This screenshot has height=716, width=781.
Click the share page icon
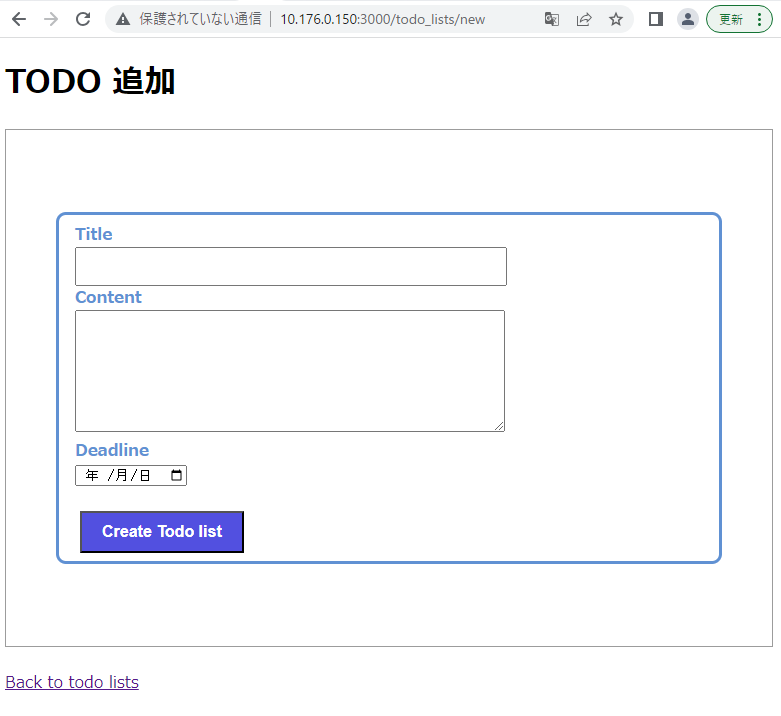584,19
